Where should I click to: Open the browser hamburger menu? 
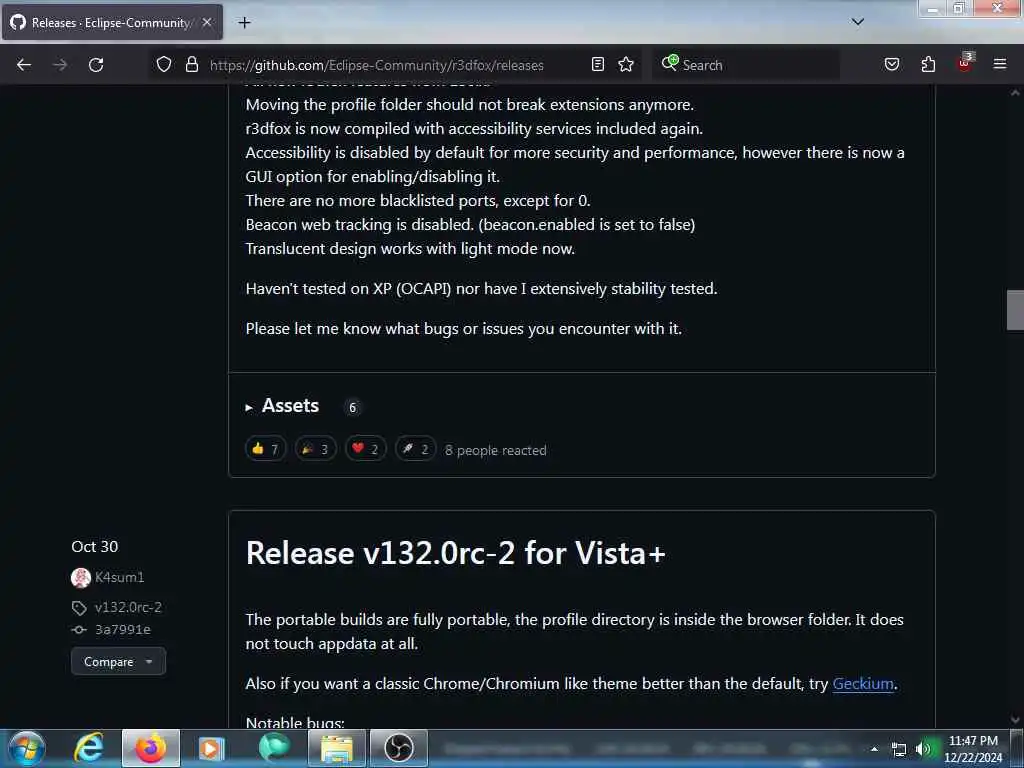pos(999,64)
